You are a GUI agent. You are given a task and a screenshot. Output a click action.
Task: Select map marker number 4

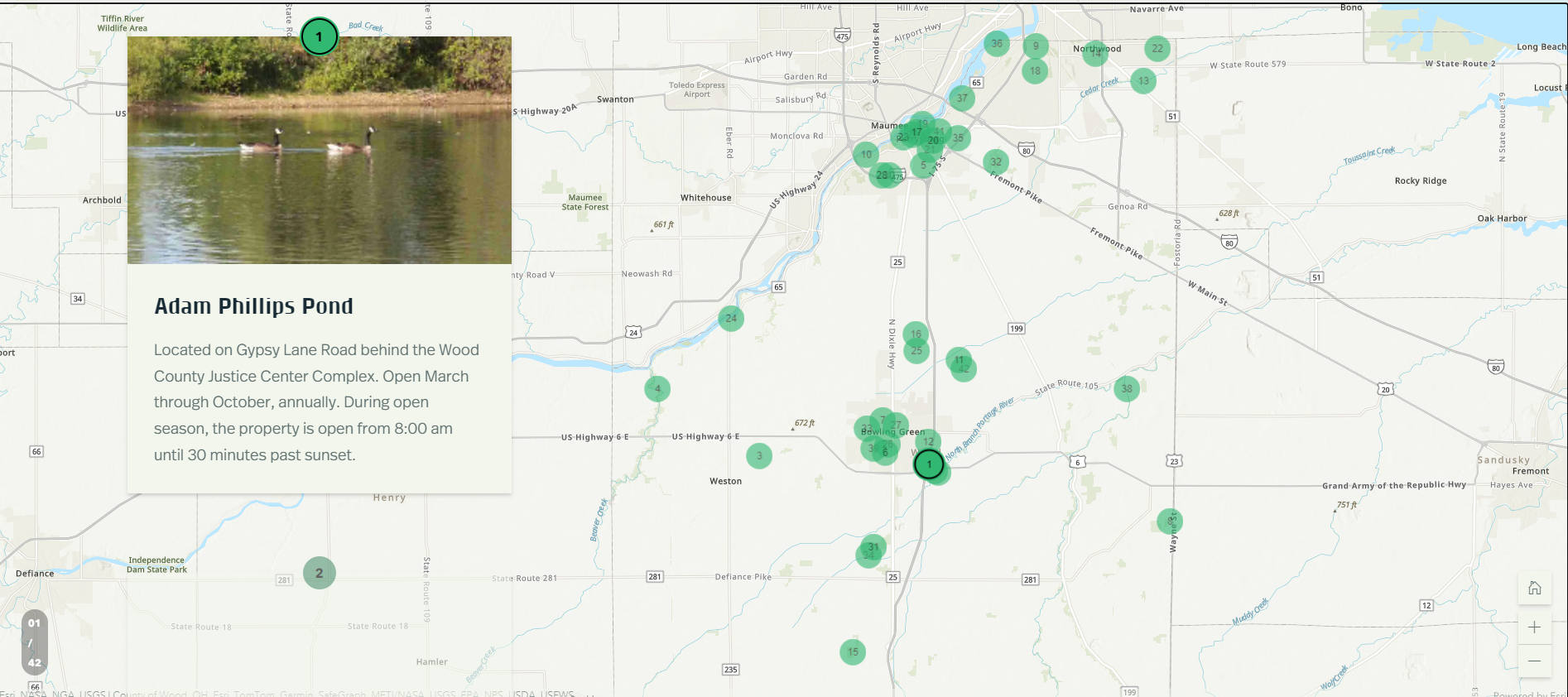pos(657,389)
